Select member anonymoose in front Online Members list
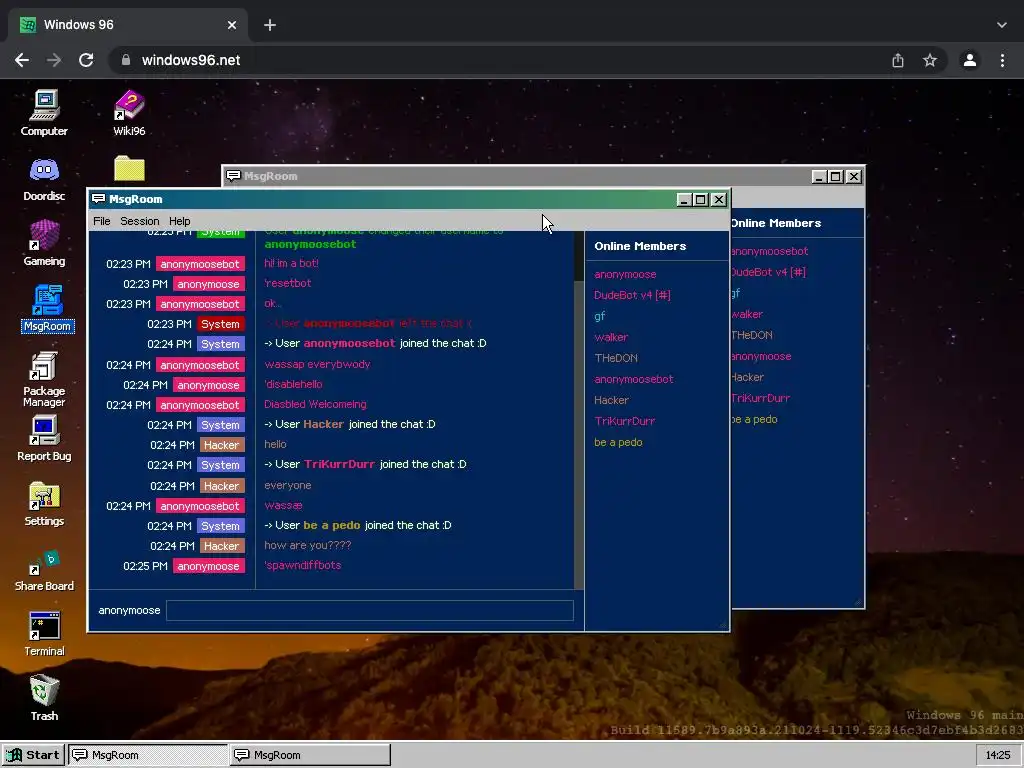The image size is (1024, 768). [x=625, y=274]
